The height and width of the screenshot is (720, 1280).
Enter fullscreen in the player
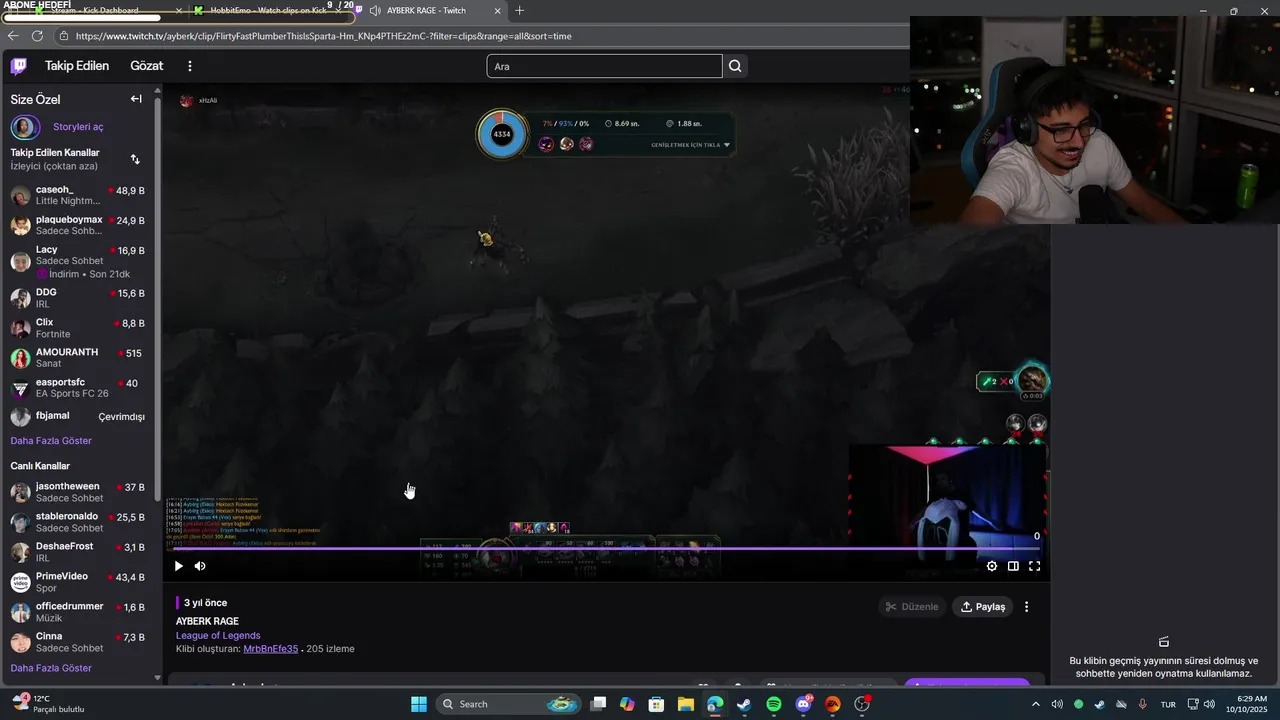1035,566
